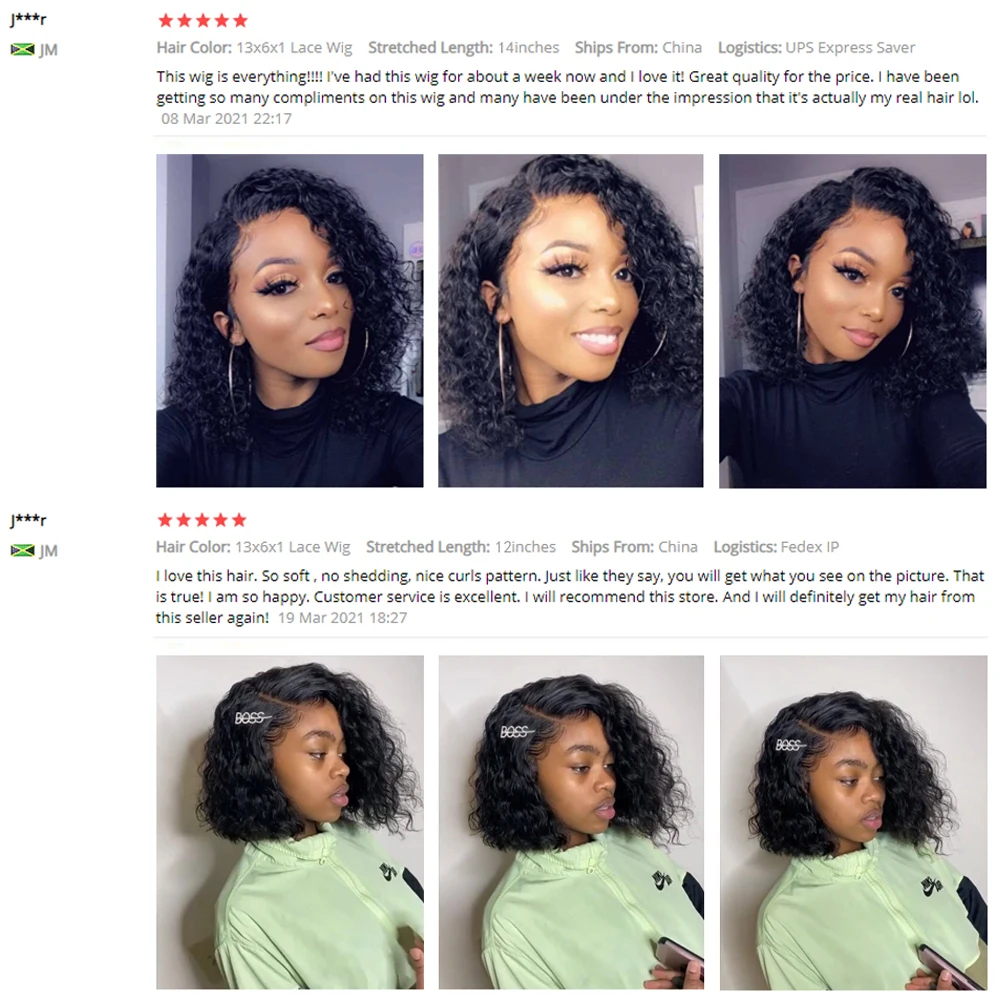Click the second review's JM country label
1000x1000 pixels.
coord(48,550)
